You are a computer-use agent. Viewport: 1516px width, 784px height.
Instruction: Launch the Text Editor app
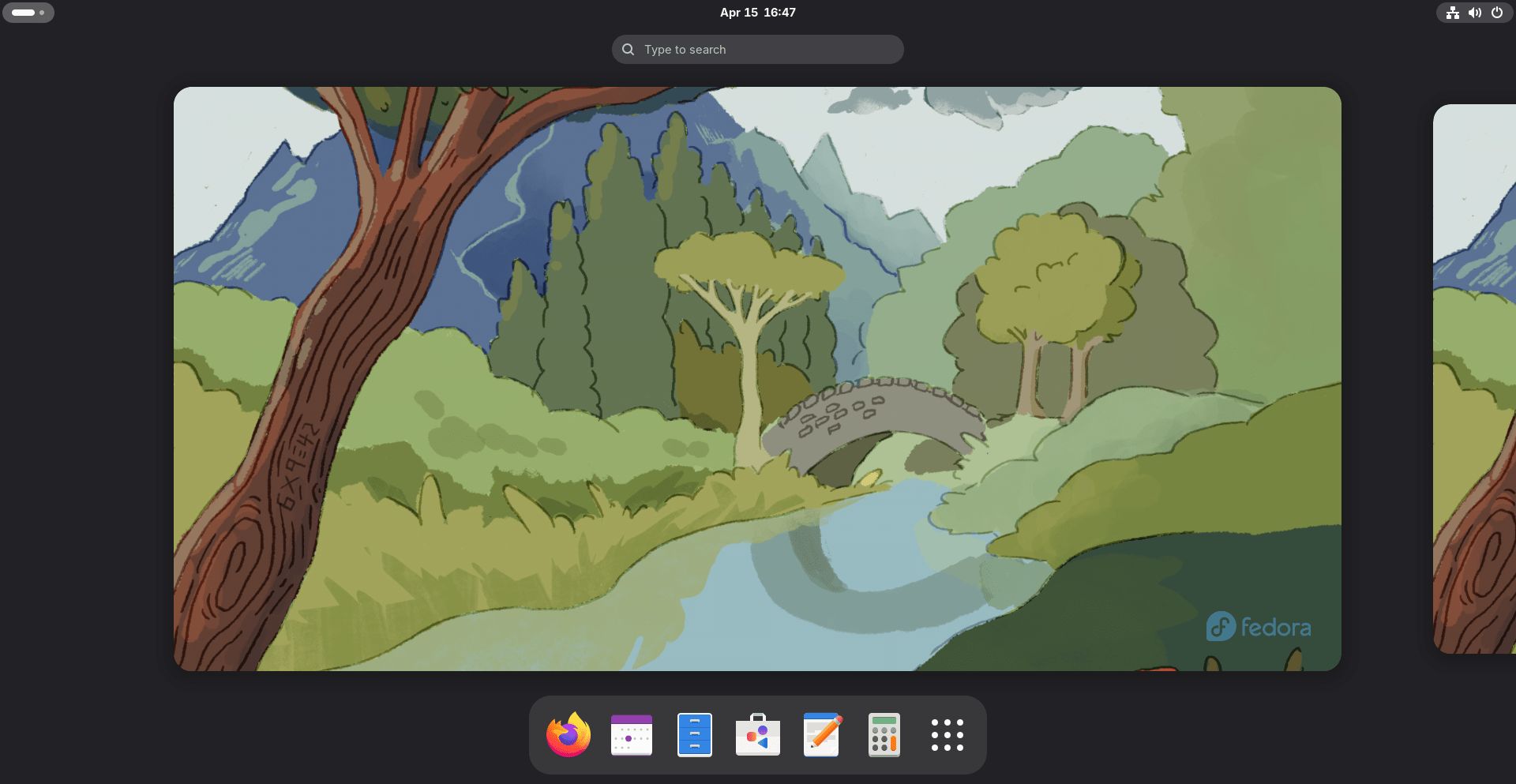(821, 734)
